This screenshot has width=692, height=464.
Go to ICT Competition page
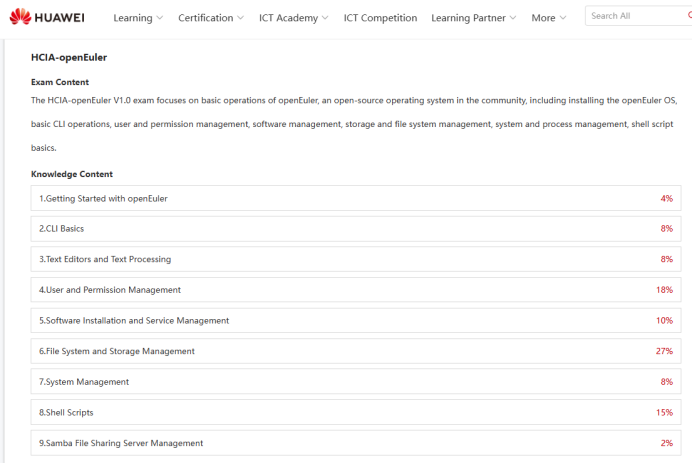tap(381, 18)
